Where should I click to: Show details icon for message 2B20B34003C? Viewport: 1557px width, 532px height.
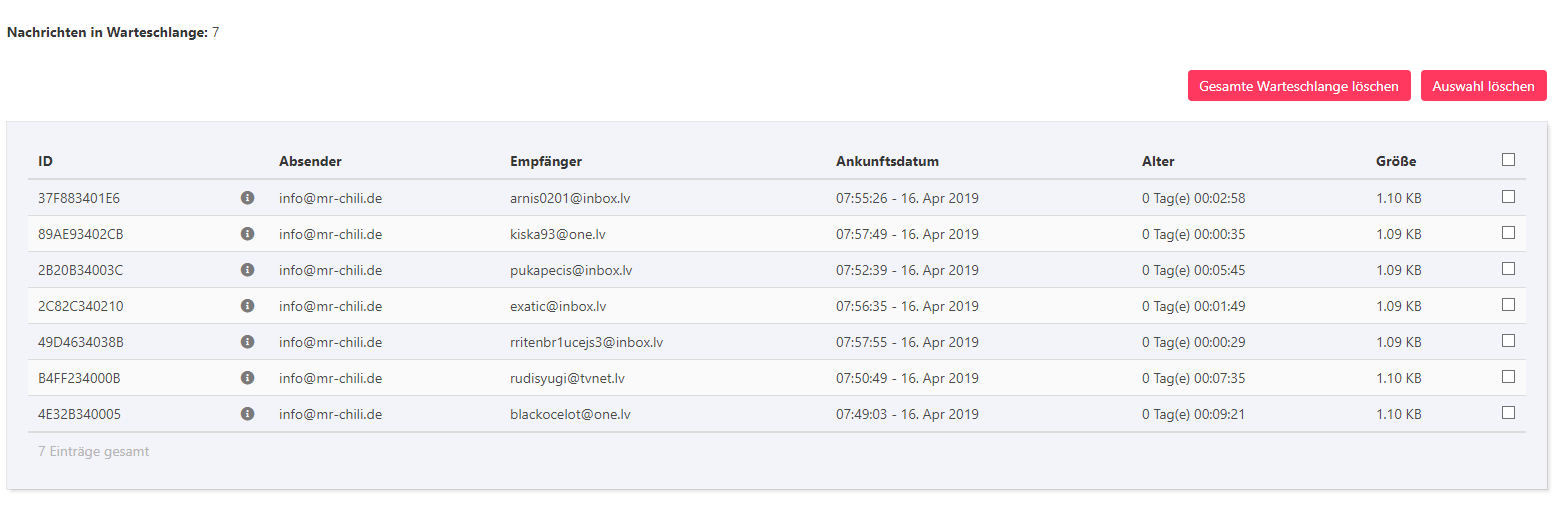[x=248, y=270]
